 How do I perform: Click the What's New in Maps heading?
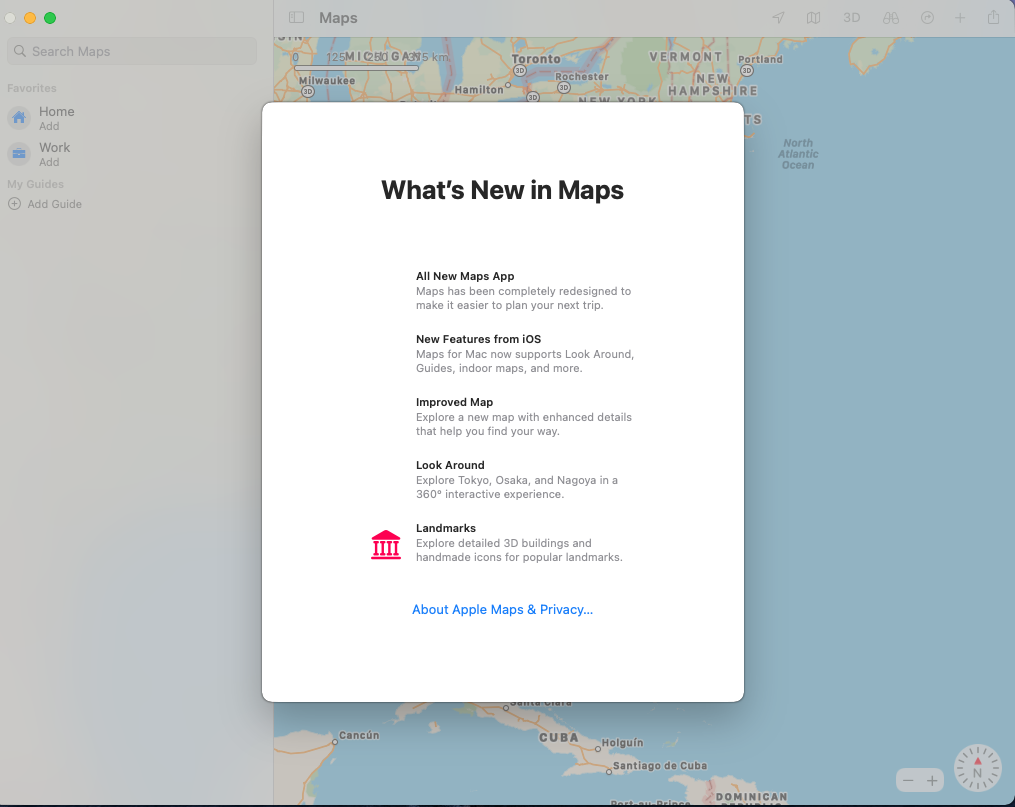pos(502,190)
